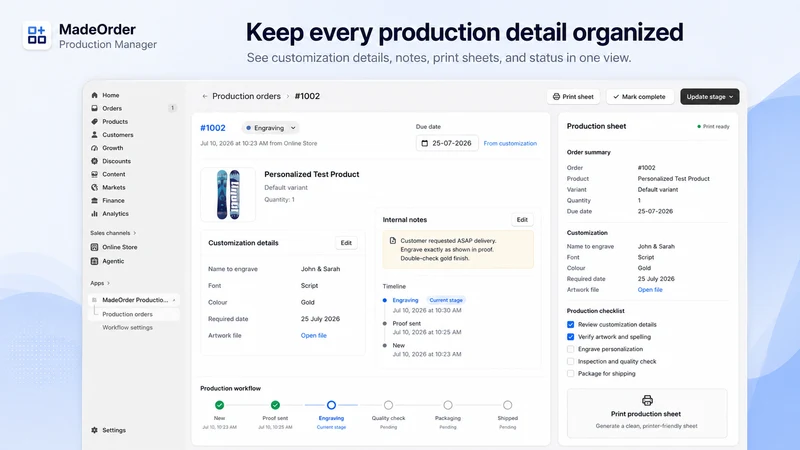Click the Proof sent timeline entry
Viewport: 800px width, 450px height.
(x=407, y=323)
